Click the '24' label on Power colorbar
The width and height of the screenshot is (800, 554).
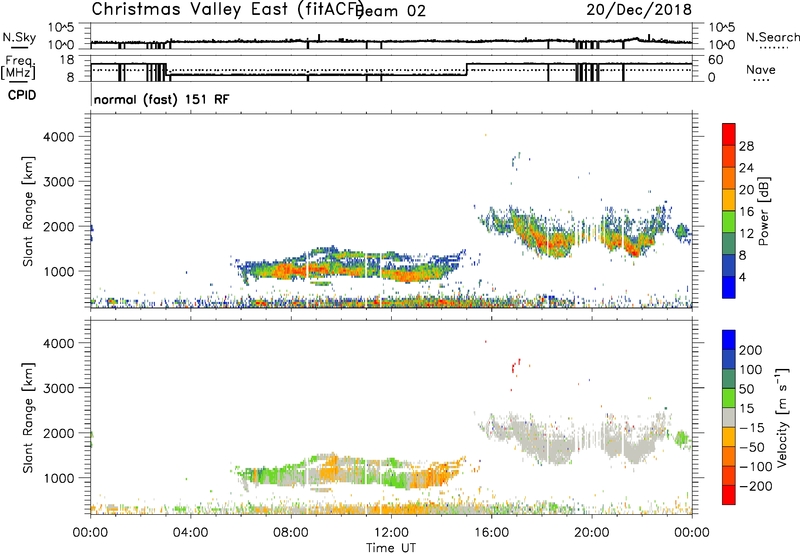click(x=746, y=168)
